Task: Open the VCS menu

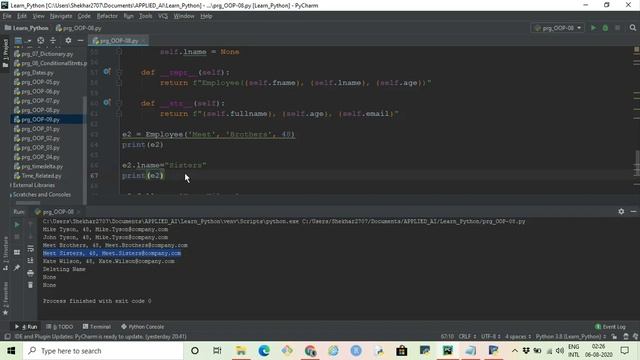Action: coord(163,16)
